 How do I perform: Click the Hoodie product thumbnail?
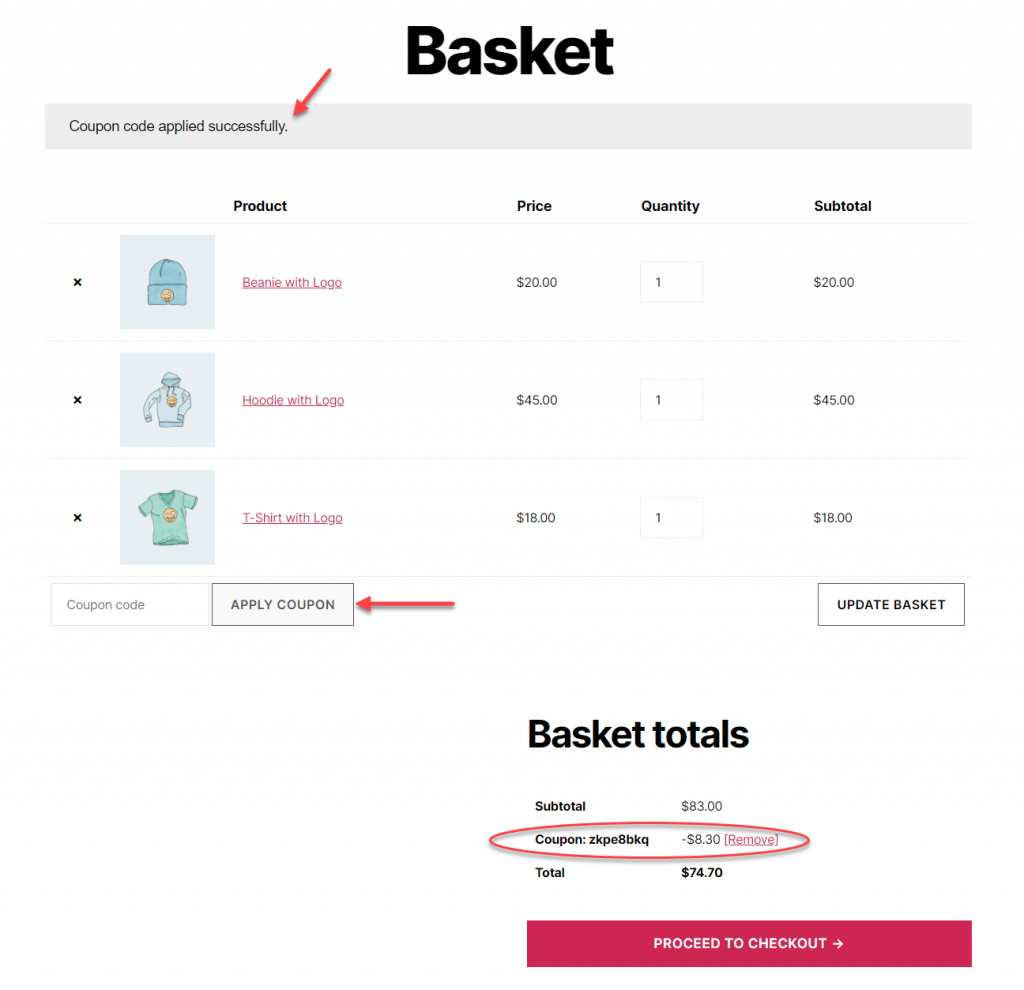[167, 399]
